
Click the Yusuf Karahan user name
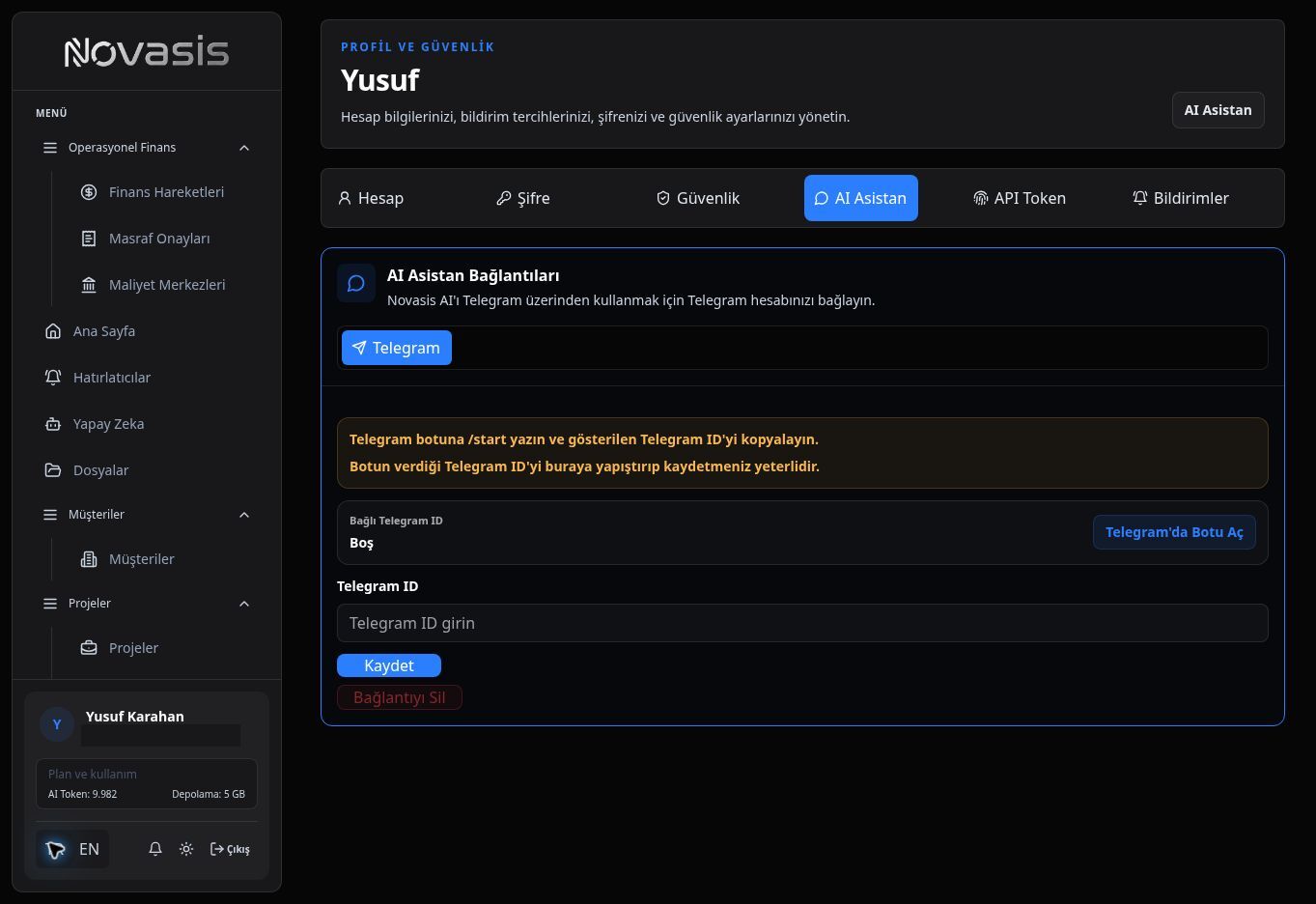(x=135, y=717)
